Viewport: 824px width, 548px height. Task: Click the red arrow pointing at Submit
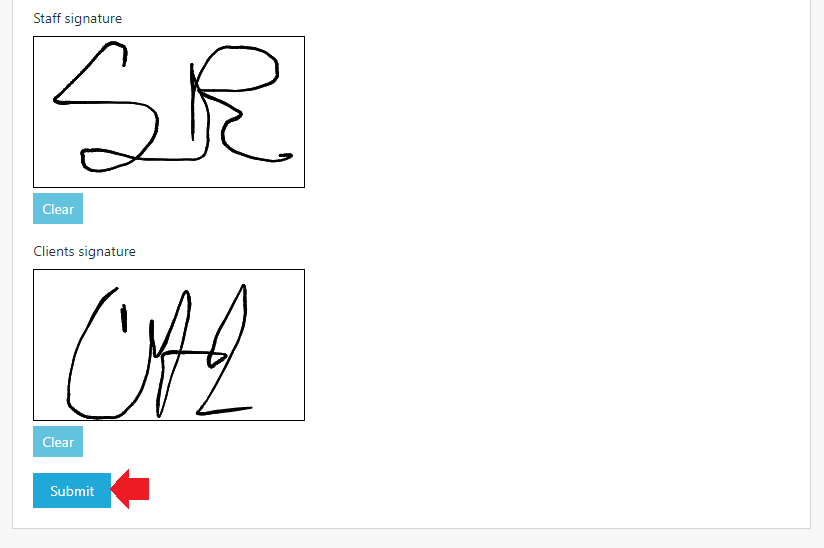(130, 489)
